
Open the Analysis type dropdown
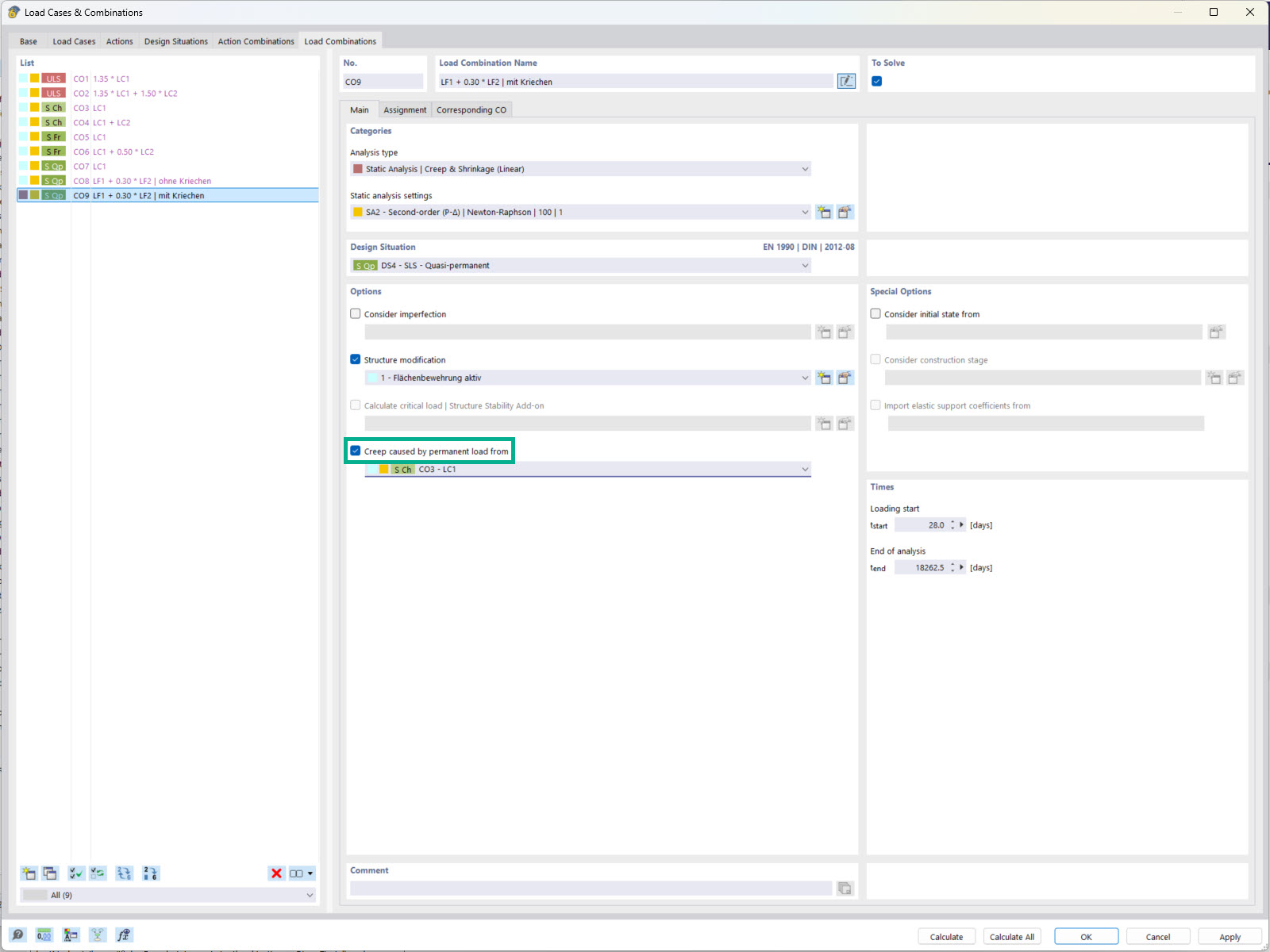point(805,168)
